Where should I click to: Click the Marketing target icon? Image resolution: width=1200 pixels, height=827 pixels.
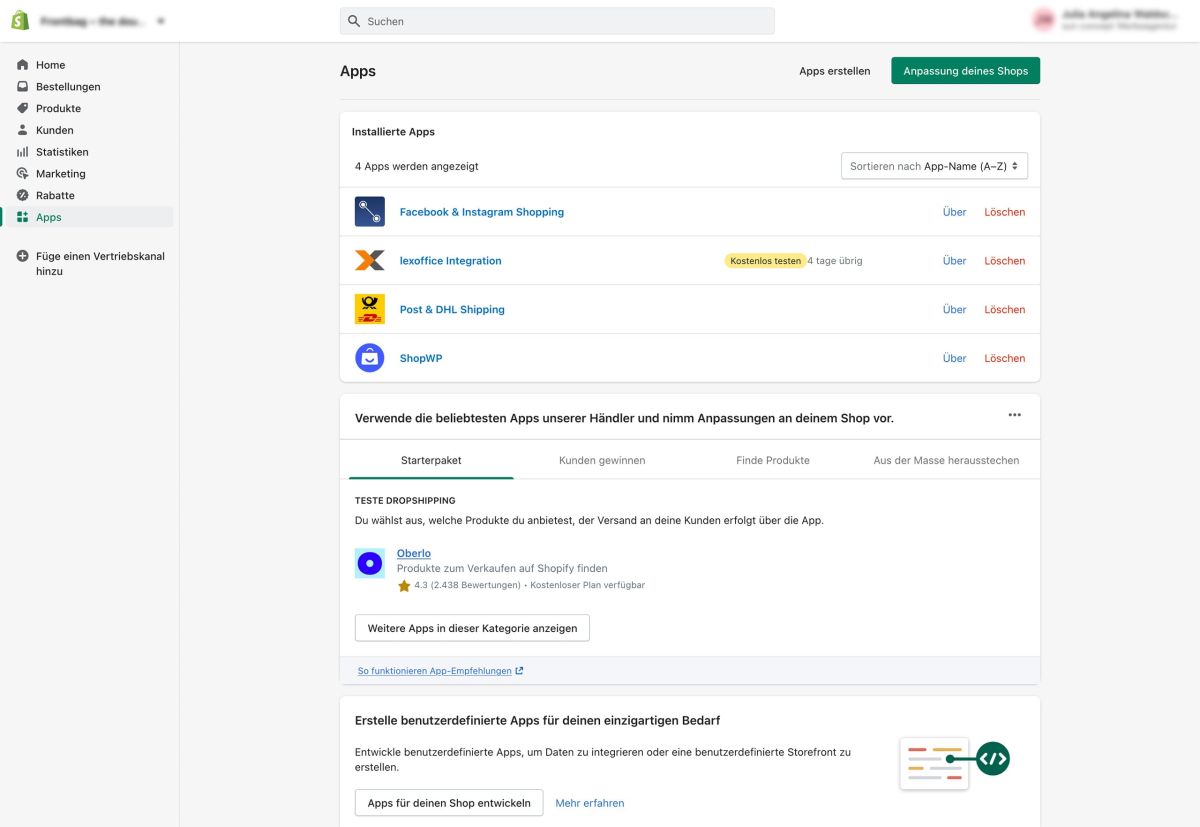[x=23, y=174]
